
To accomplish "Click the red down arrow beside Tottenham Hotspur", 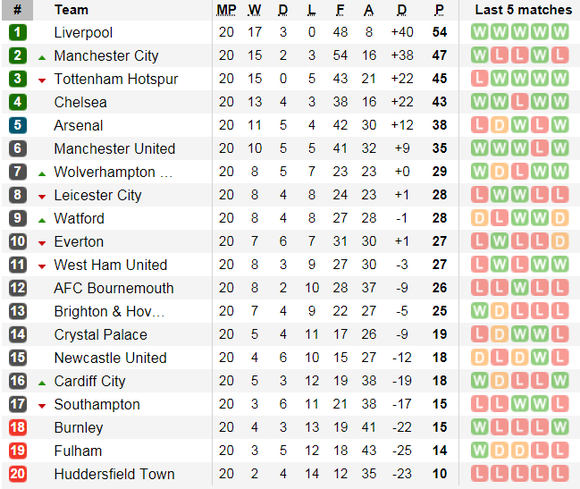I will [x=42, y=80].
